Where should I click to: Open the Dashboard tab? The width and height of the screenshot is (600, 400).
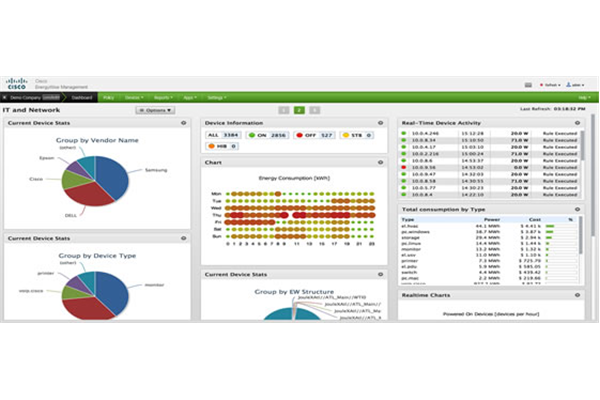pos(82,98)
